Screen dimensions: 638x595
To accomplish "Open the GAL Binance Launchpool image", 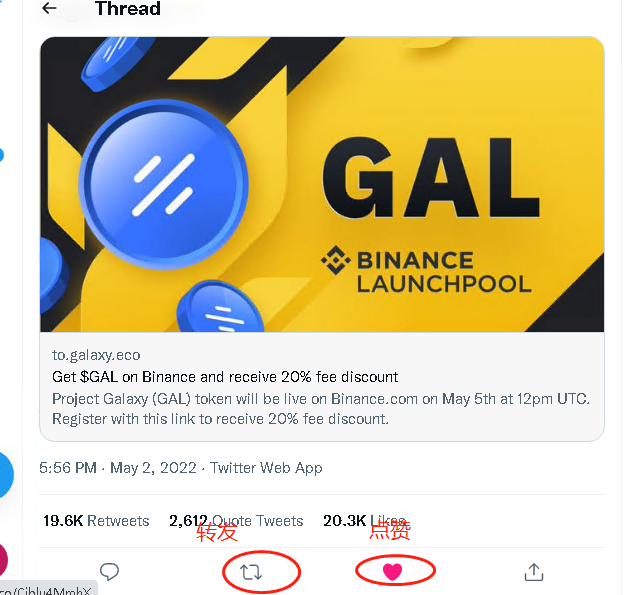I will click(322, 184).
